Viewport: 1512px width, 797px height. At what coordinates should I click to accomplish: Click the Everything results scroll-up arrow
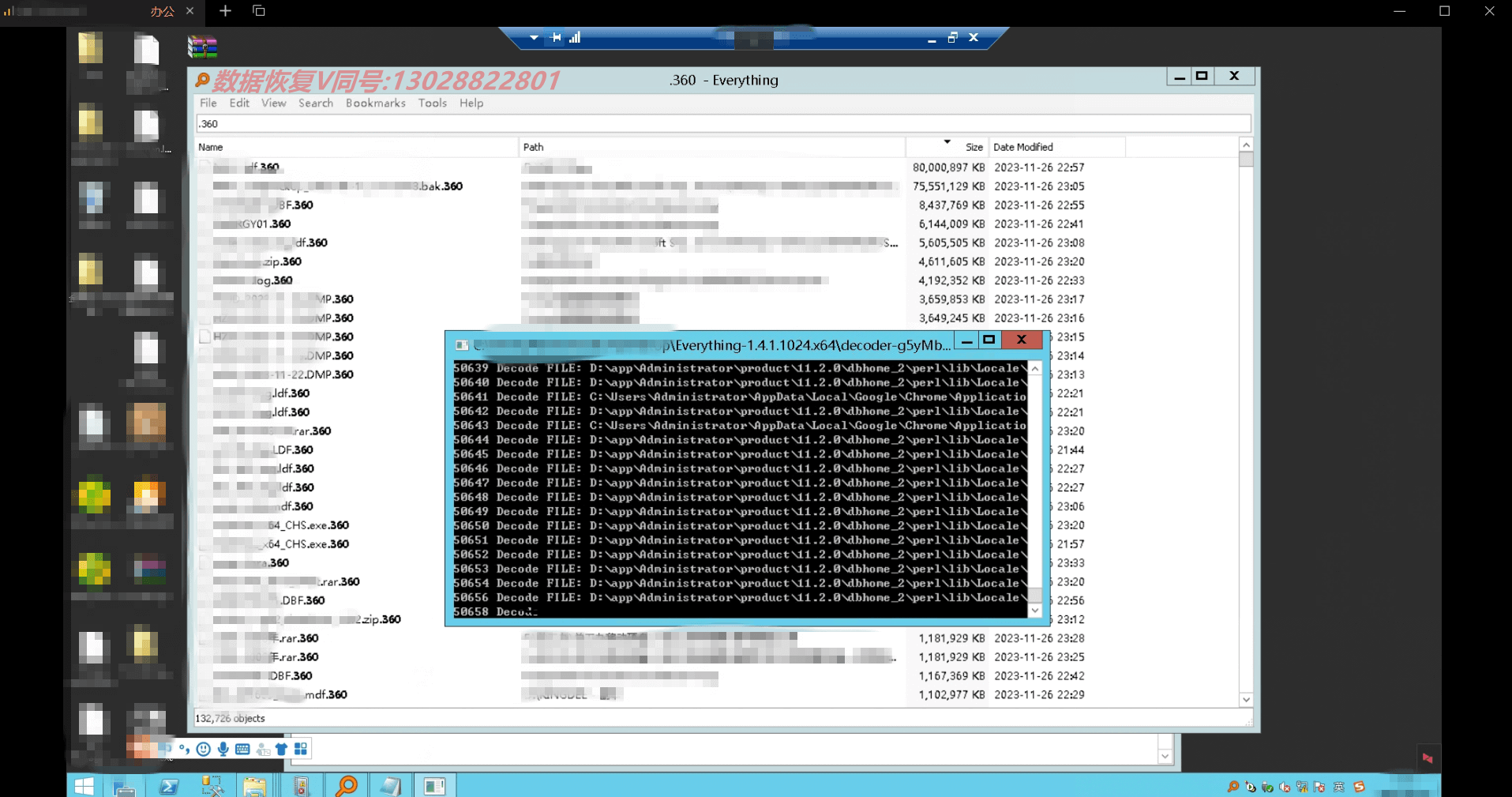[x=1246, y=145]
